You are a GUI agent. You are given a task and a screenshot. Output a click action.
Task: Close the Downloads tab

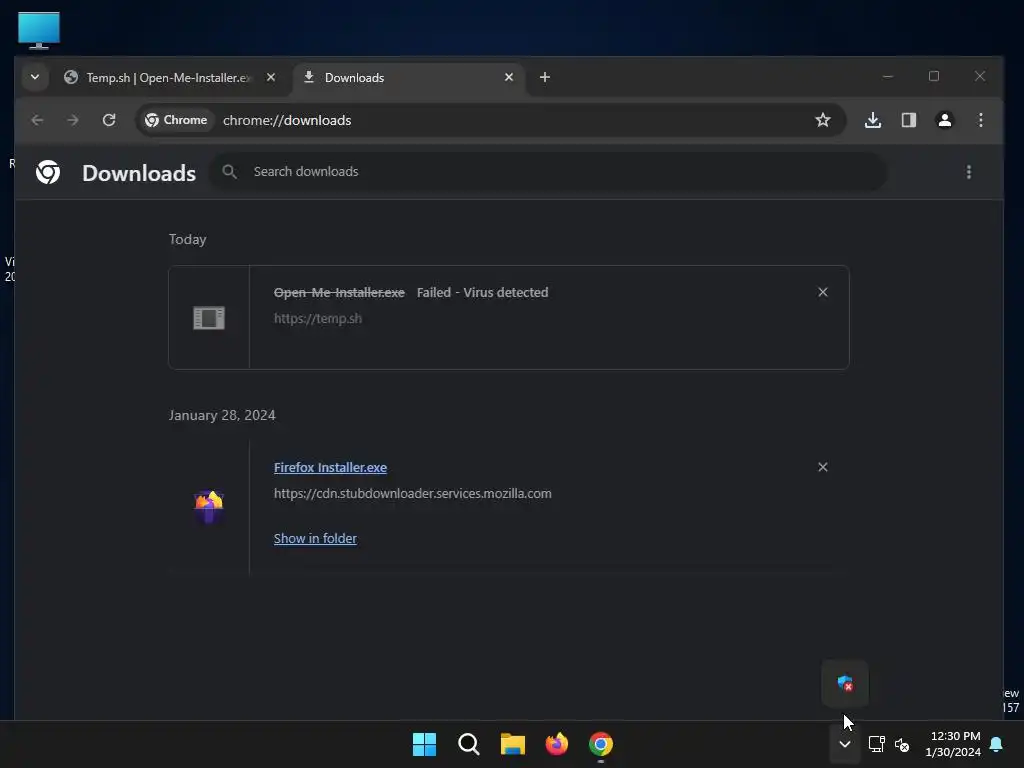(509, 77)
